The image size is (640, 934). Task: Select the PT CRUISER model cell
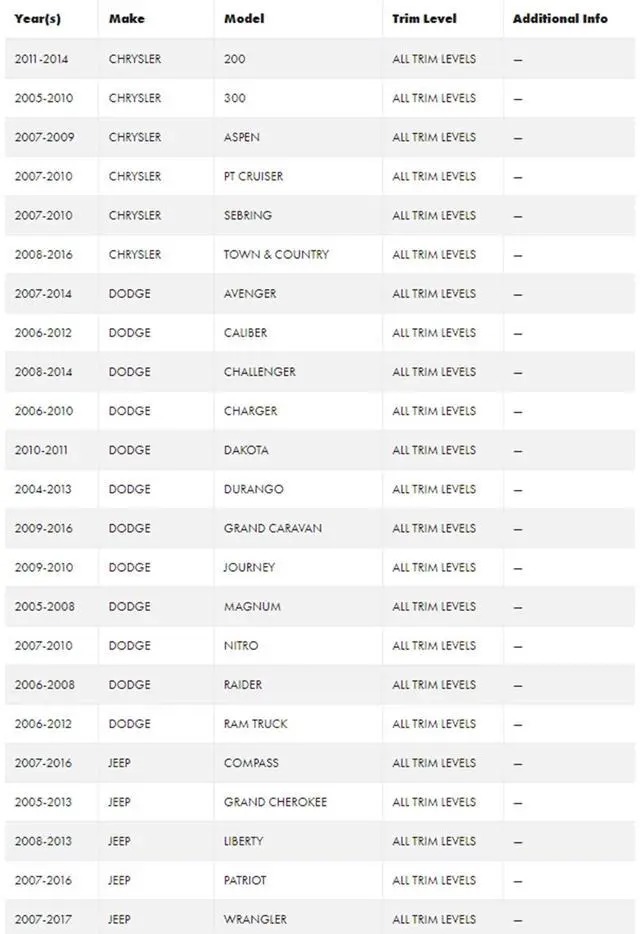coord(253,176)
